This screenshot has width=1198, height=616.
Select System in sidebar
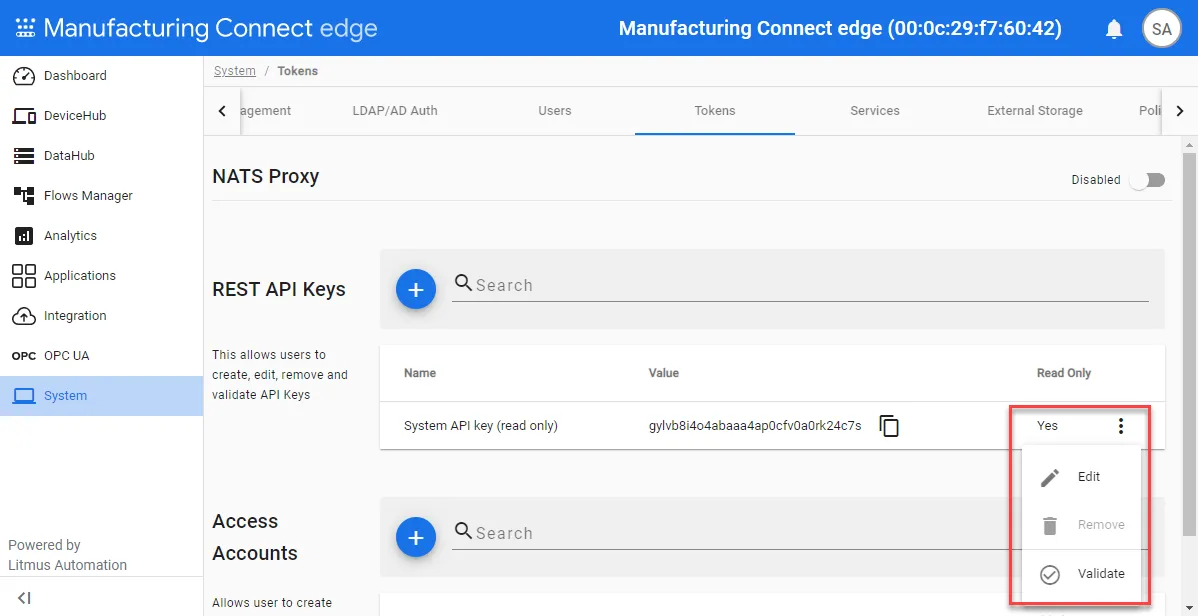(102, 396)
